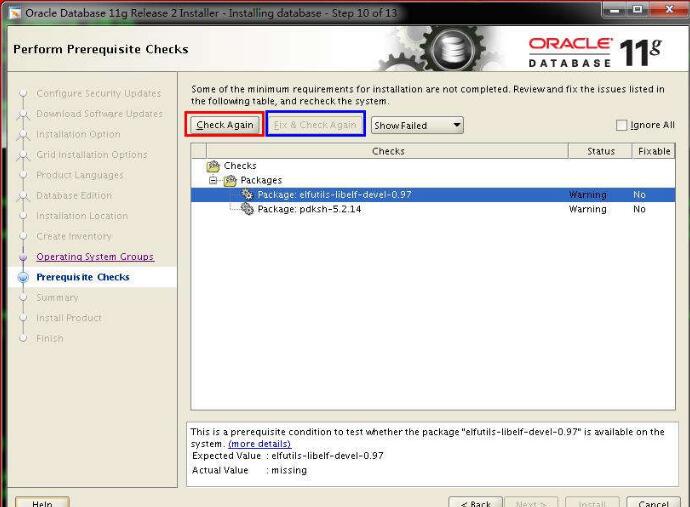
Task: Open the (more details) link
Action: coord(260,444)
